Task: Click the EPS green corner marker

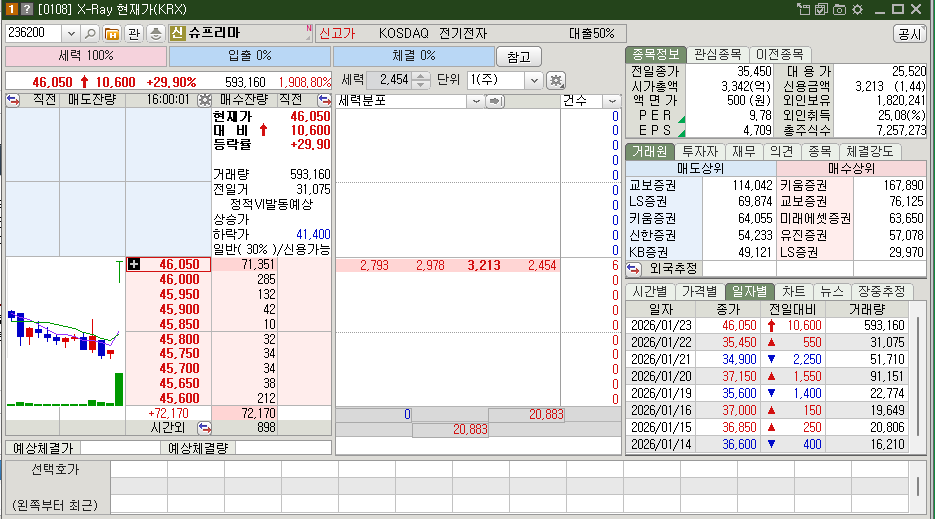Action: 682,133
